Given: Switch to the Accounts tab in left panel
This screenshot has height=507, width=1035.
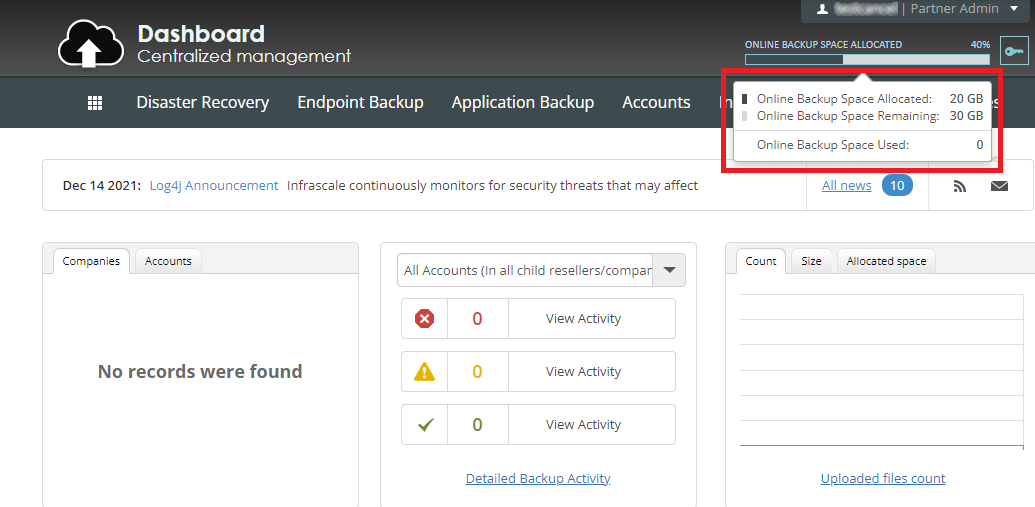Looking at the screenshot, I should [x=168, y=261].
